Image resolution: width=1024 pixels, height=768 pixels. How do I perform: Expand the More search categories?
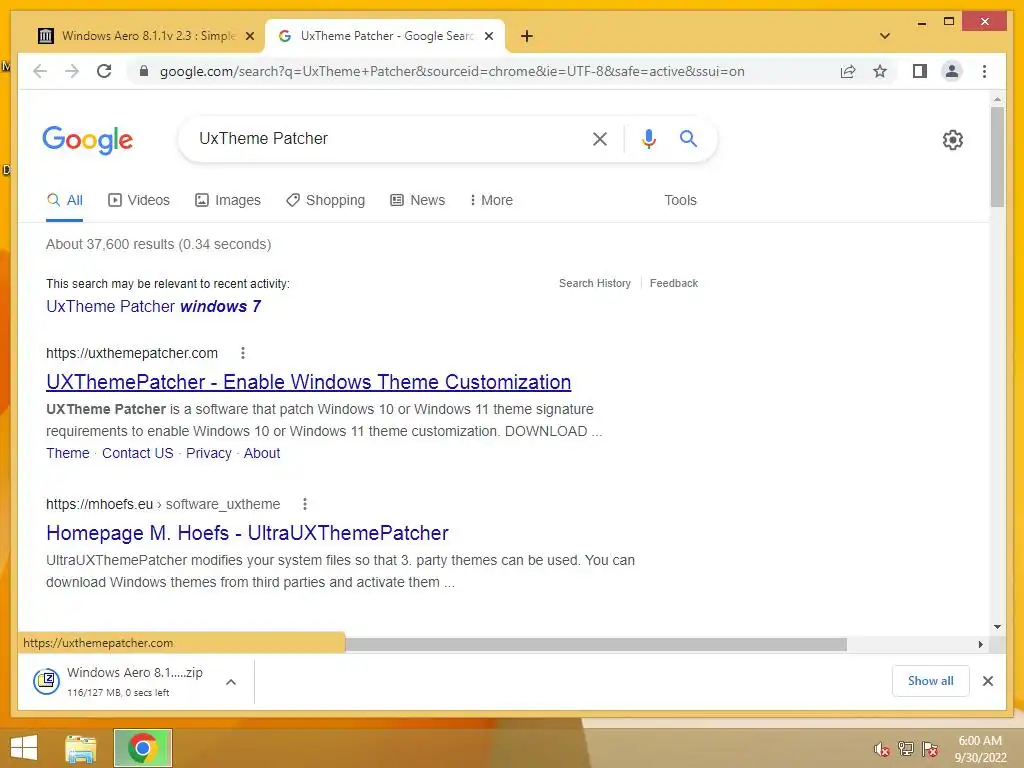[x=491, y=200]
